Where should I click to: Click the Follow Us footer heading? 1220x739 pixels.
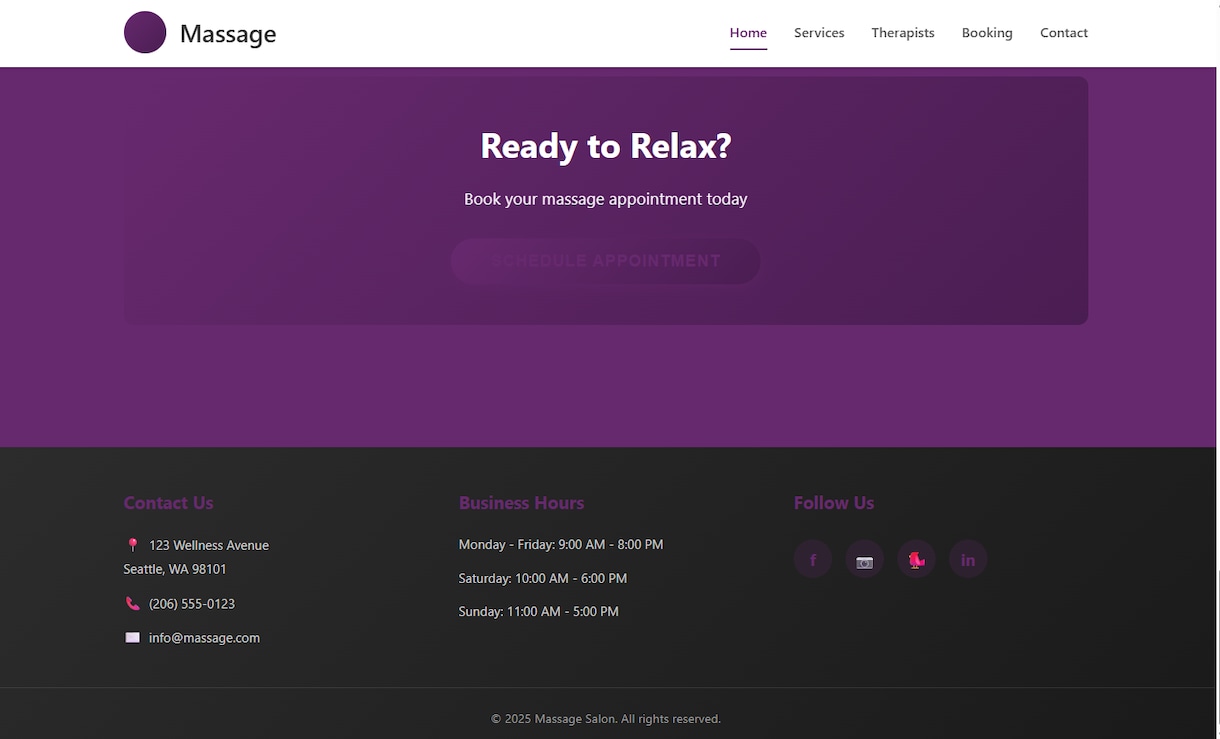tap(834, 503)
